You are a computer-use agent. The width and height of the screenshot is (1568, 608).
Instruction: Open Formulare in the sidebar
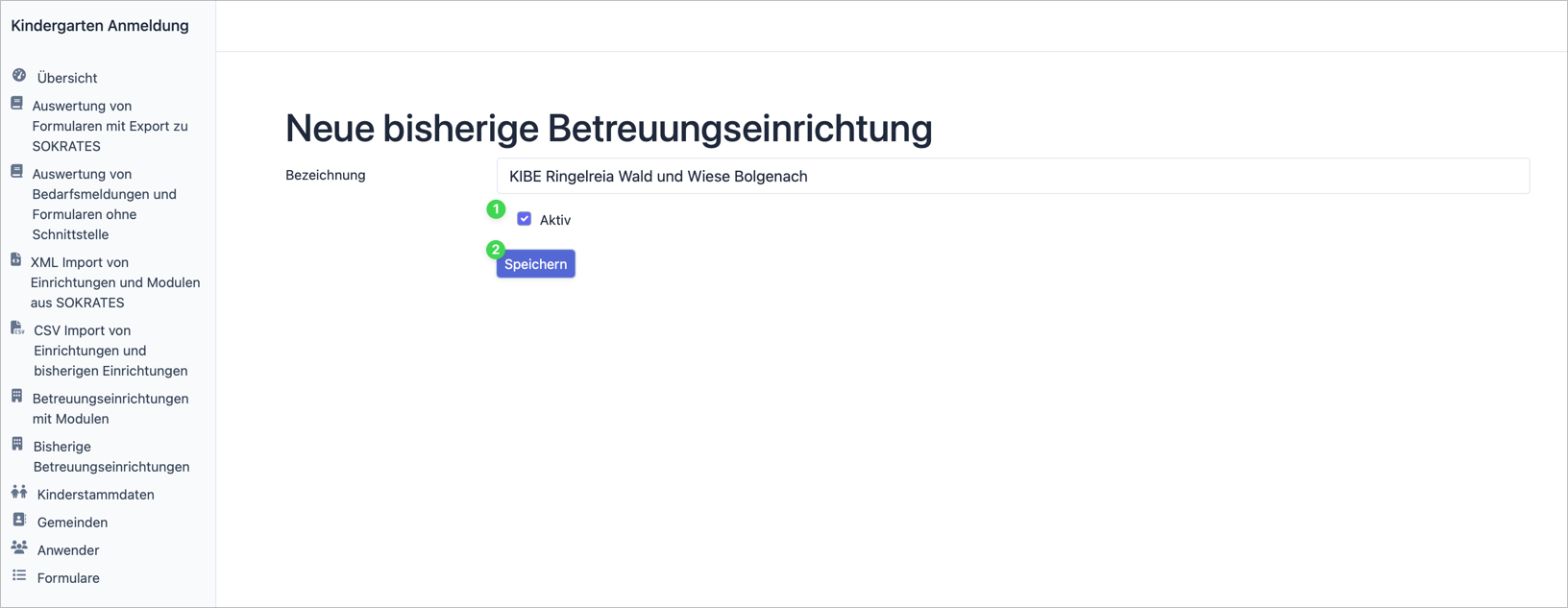click(68, 578)
